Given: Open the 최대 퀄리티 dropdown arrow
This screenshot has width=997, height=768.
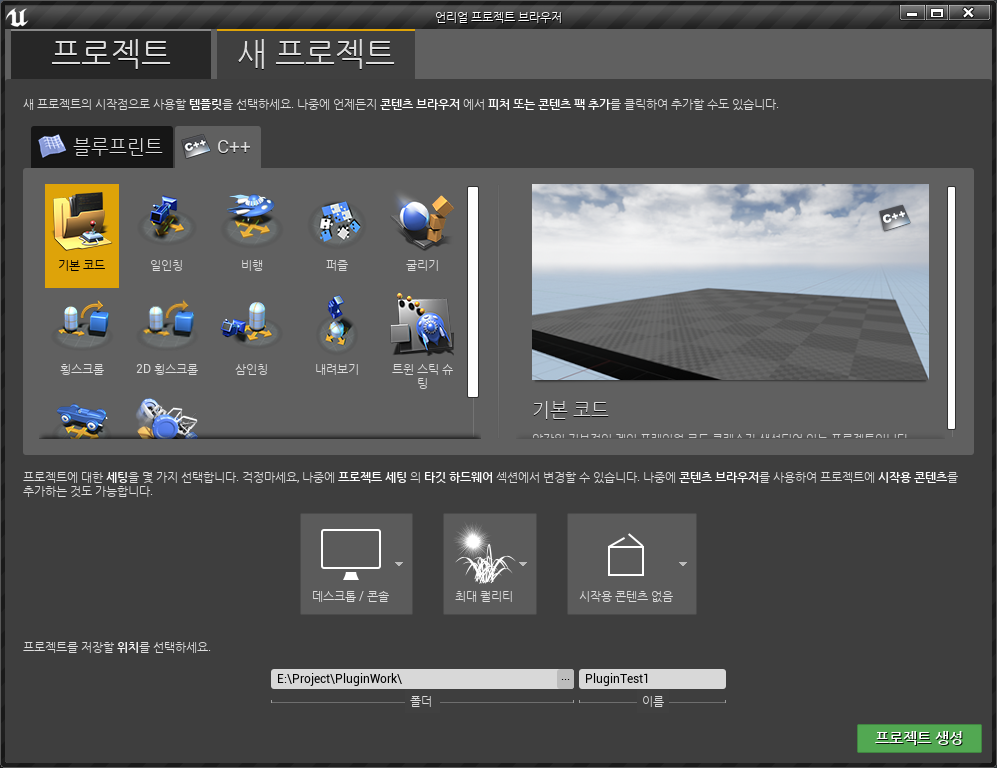Looking at the screenshot, I should (x=523, y=564).
